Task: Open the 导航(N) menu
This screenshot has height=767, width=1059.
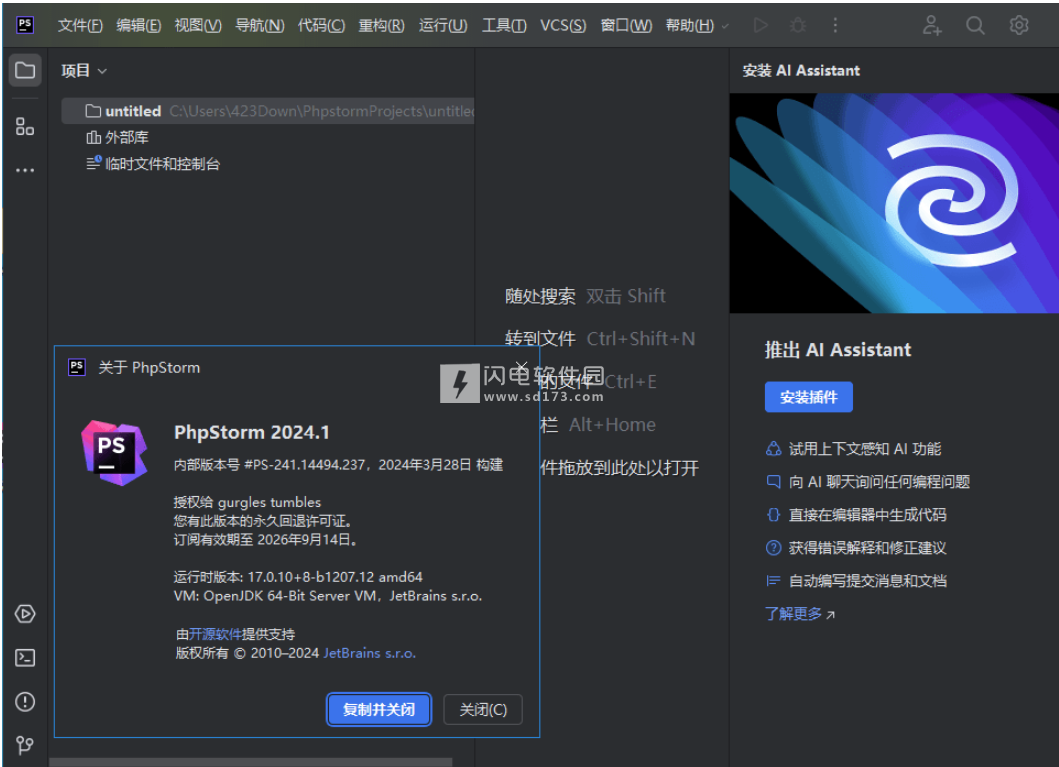Action: [259, 25]
